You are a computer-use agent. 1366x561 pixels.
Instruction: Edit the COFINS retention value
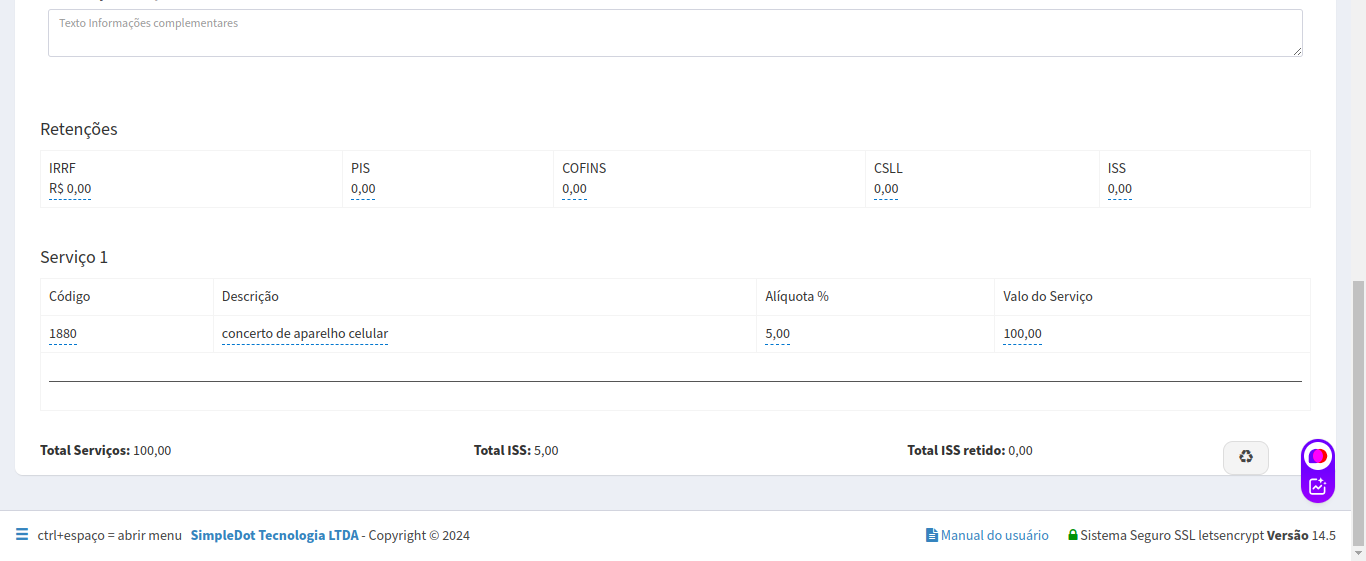[574, 188]
